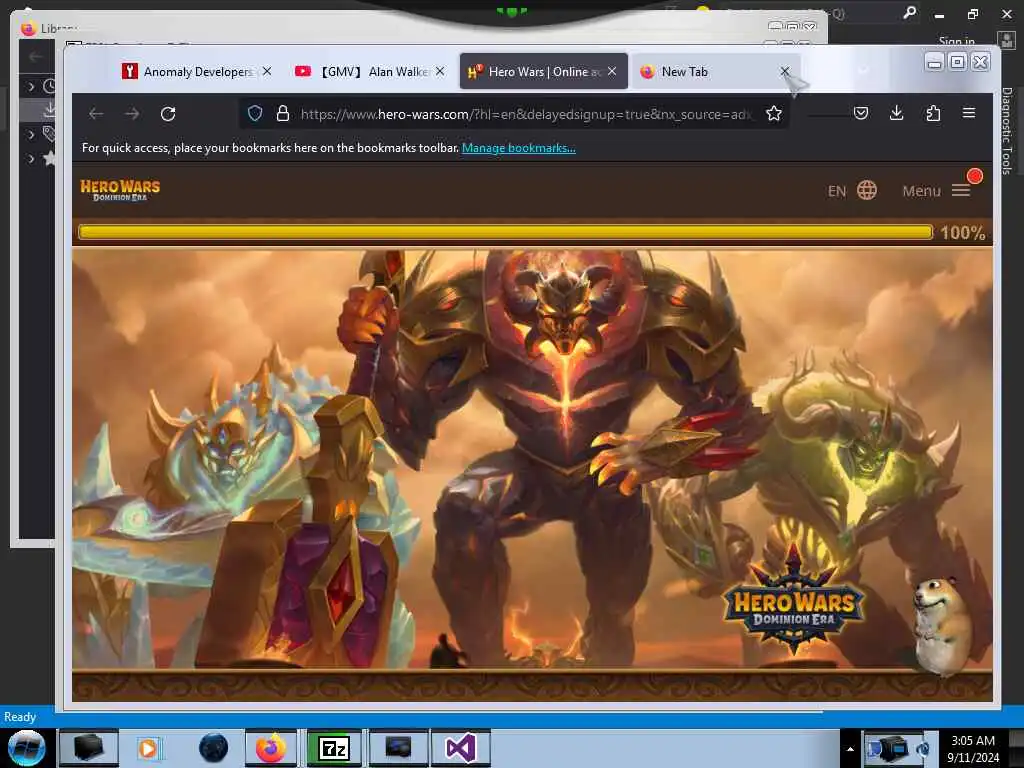The width and height of the screenshot is (1024, 768).
Task: Close the Hero Wars tab
Action: 612,71
